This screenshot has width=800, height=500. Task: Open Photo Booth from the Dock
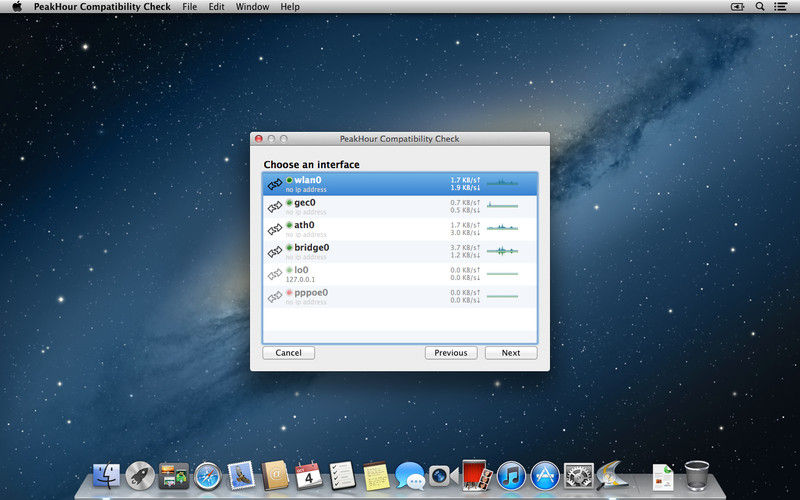point(477,475)
